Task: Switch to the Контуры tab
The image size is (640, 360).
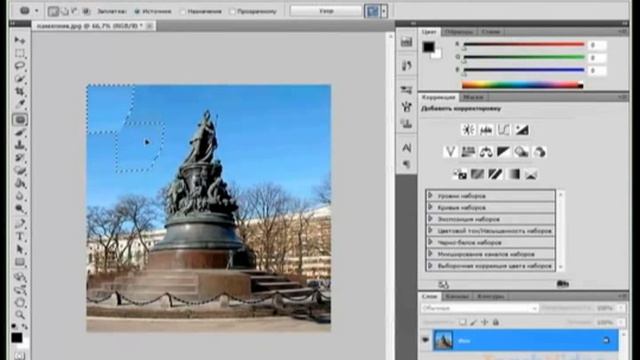Action: coord(491,296)
